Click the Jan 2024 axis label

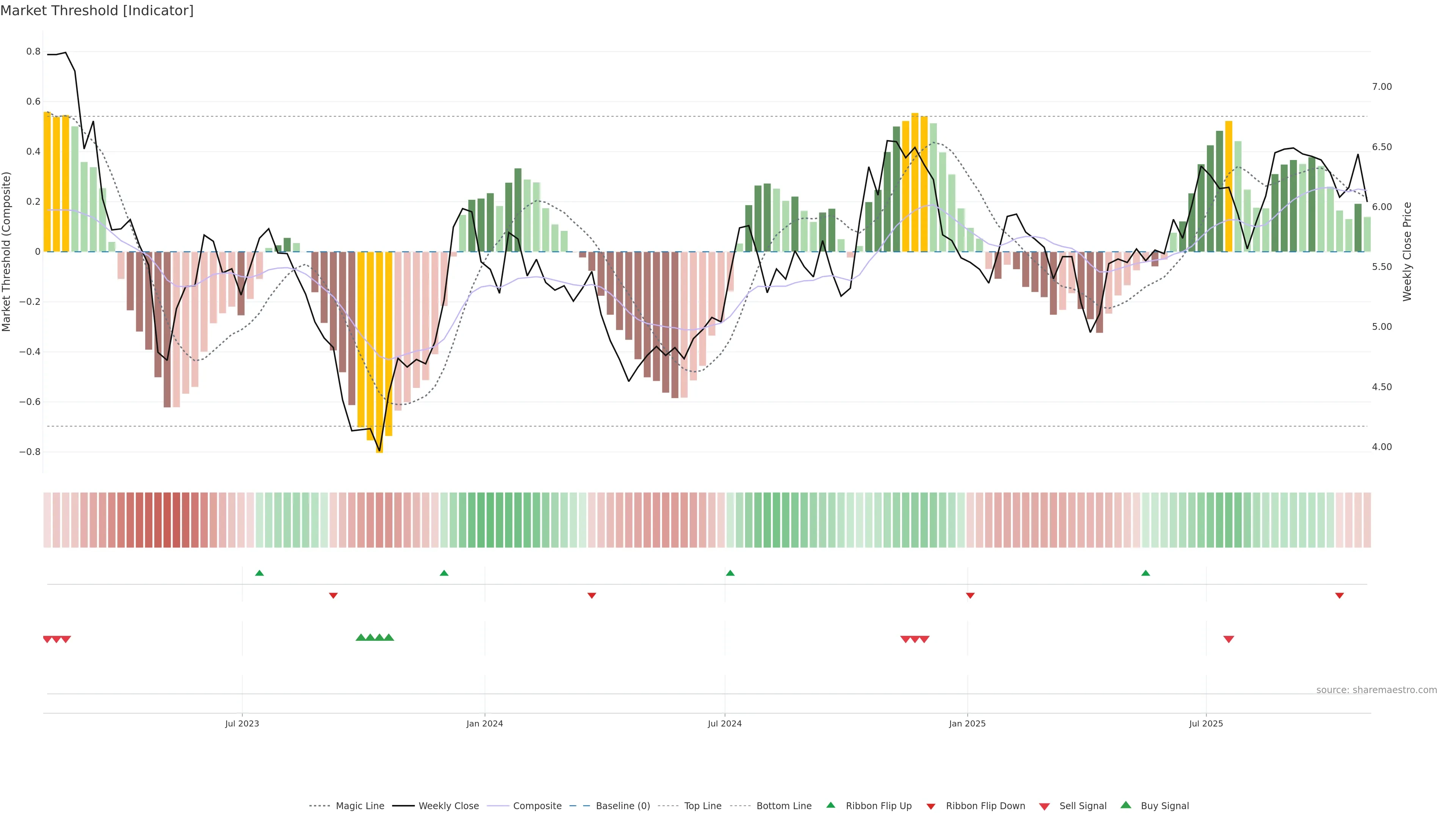point(485,723)
